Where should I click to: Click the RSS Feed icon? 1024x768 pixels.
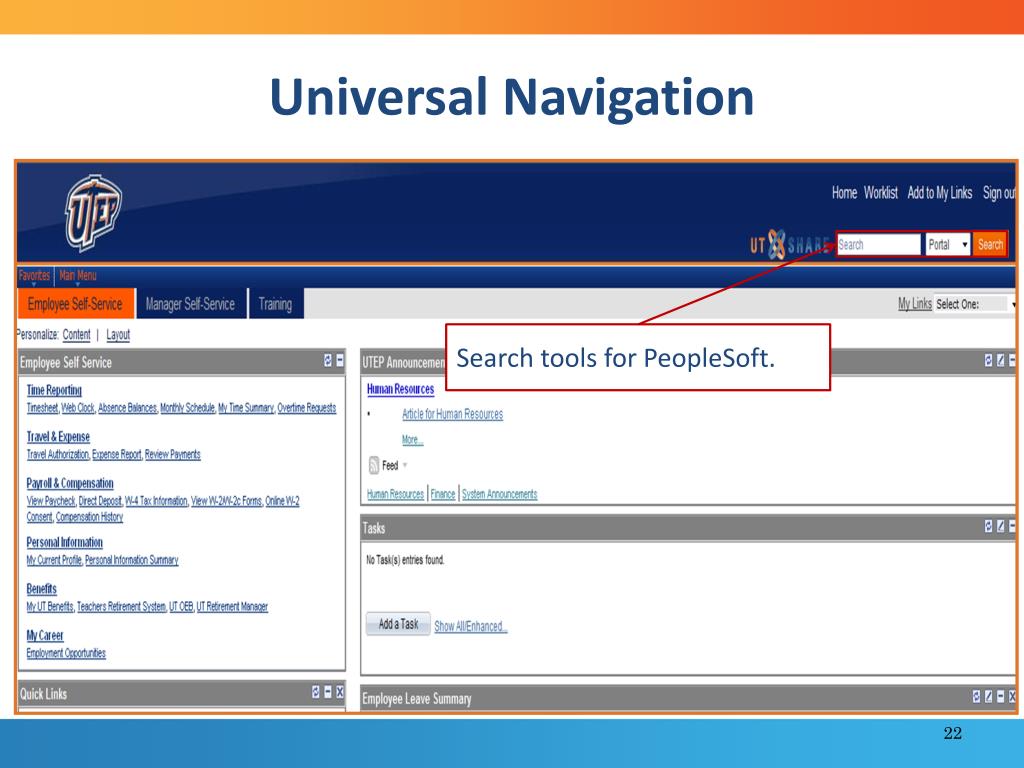[374, 465]
